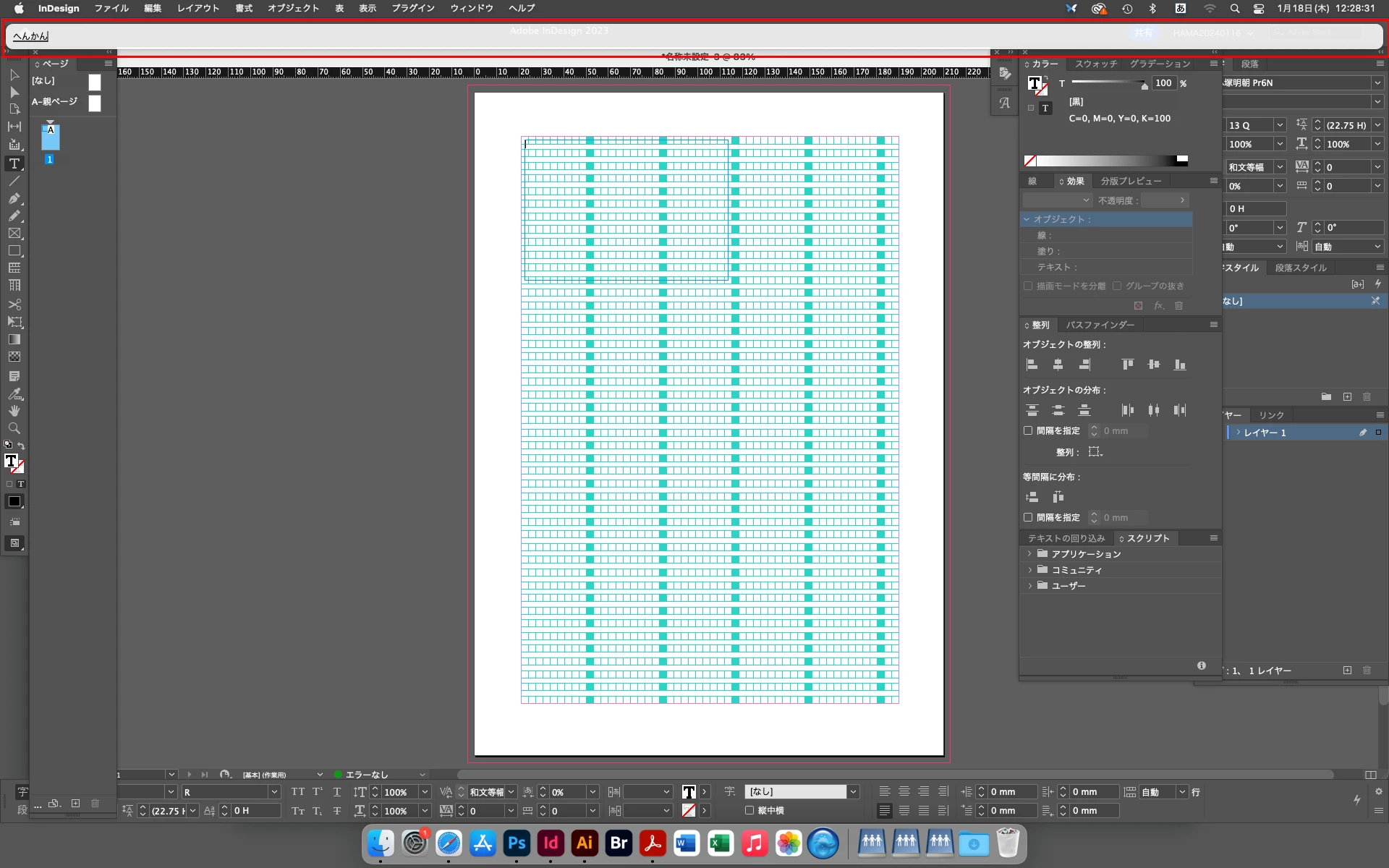Image resolution: width=1389 pixels, height=868 pixels.
Task: Tick the 間隔を指定 checkbox under オブジェクトの分布
Action: tap(1028, 430)
